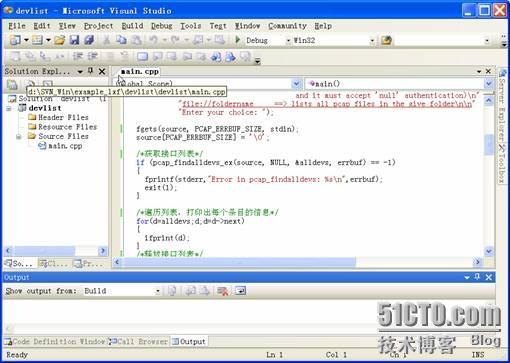510x363 pixels.
Task: Click the editor horizontal scrollbar thumb
Action: coord(238,262)
